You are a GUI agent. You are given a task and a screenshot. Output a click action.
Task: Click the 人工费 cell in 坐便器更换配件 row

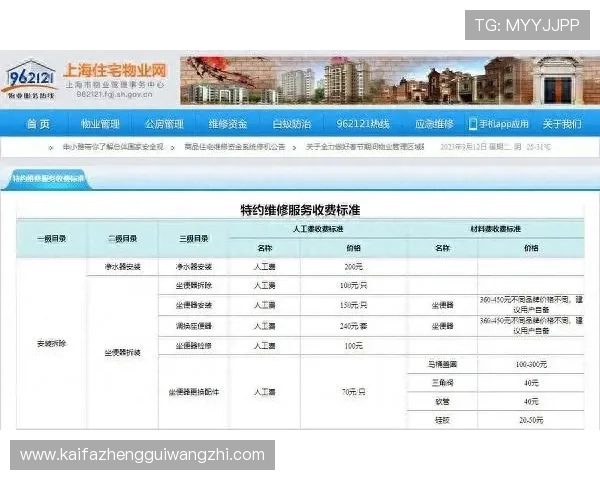265,392
